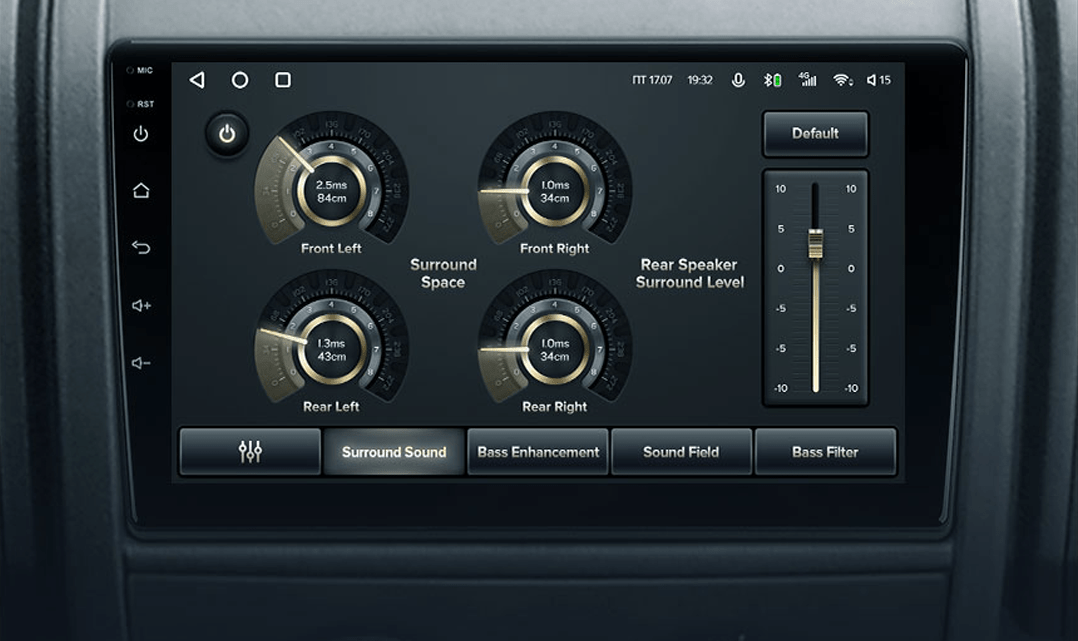
Task: Decrease volume with side speaker minus
Action: click(x=141, y=363)
